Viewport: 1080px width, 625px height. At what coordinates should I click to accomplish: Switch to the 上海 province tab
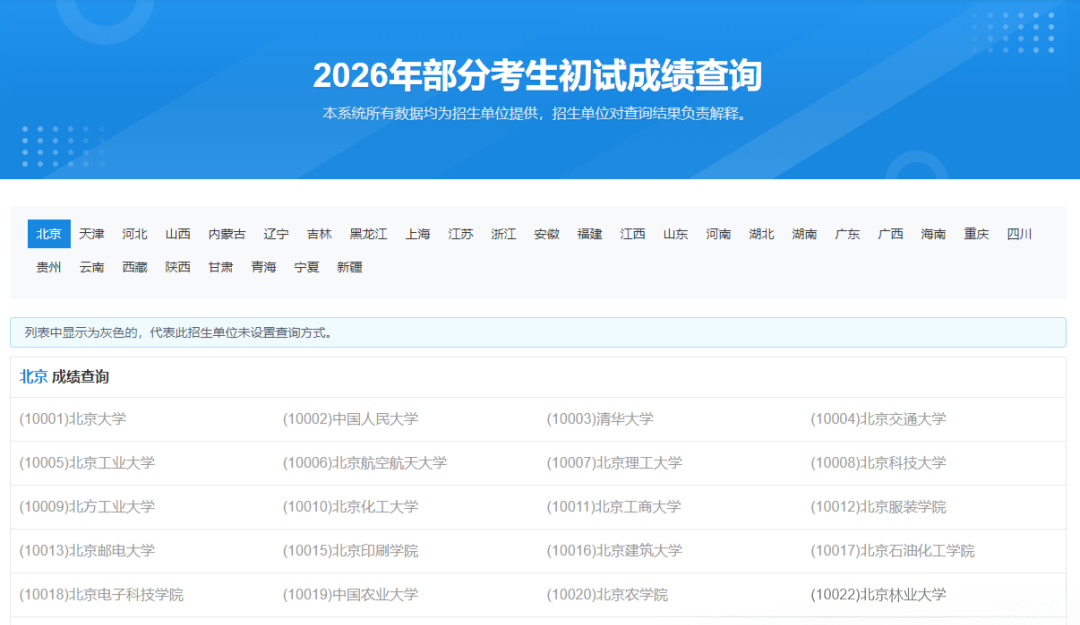[x=418, y=233]
